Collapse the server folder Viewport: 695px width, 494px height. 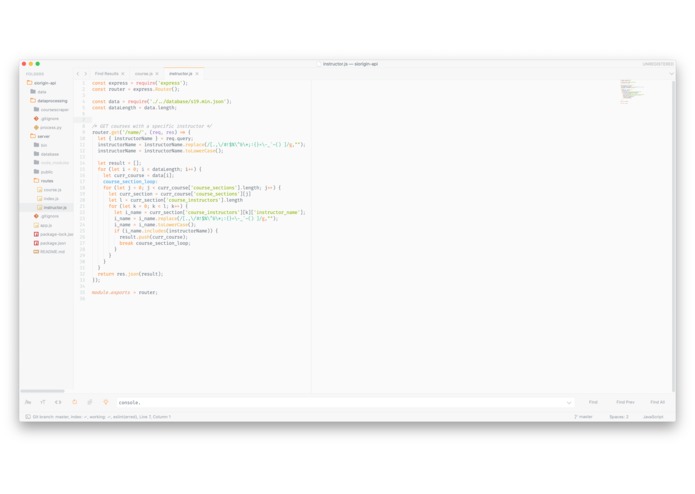click(40, 136)
